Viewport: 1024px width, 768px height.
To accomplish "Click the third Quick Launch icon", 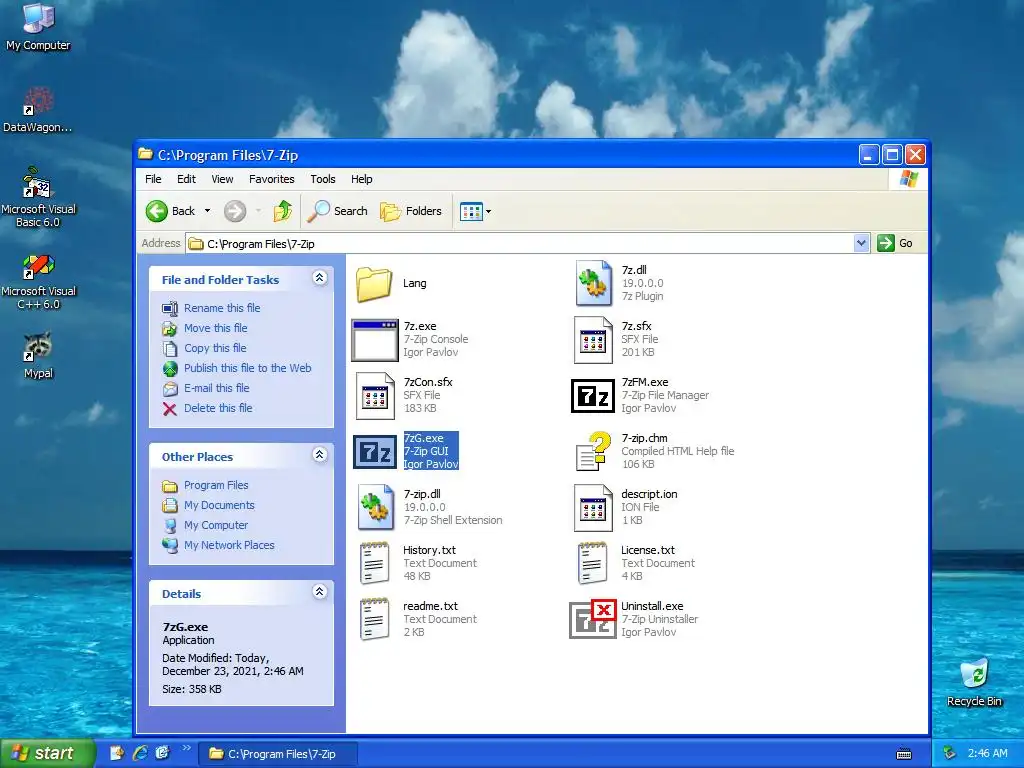I will (x=163, y=753).
